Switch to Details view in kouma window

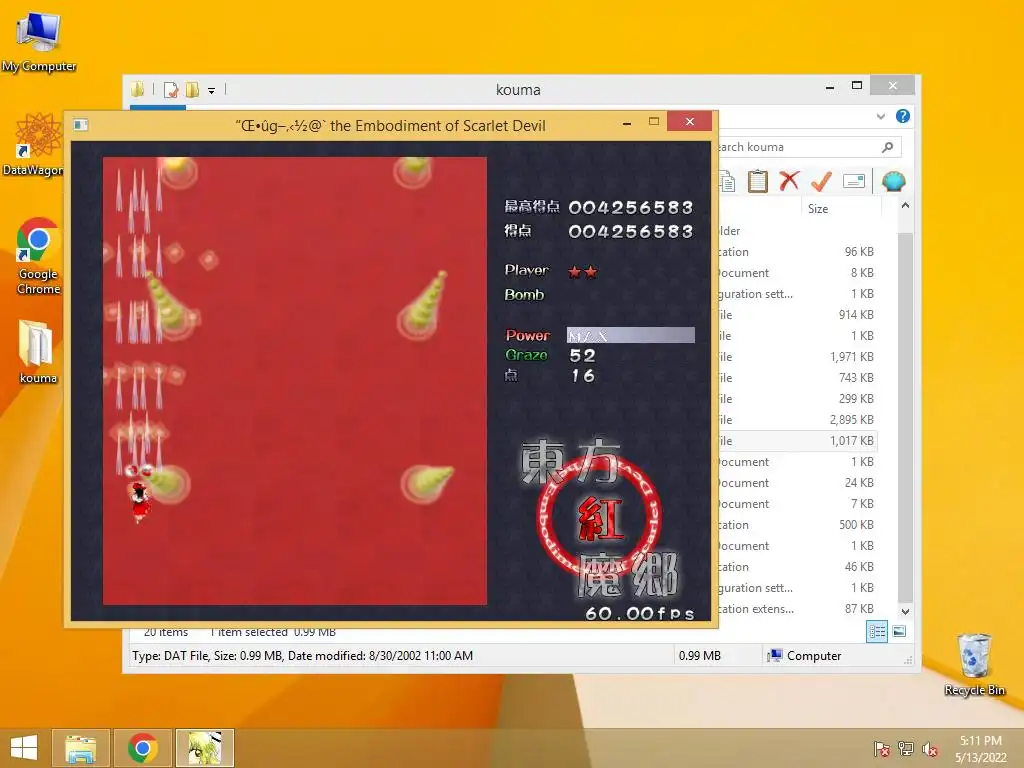[877, 632]
